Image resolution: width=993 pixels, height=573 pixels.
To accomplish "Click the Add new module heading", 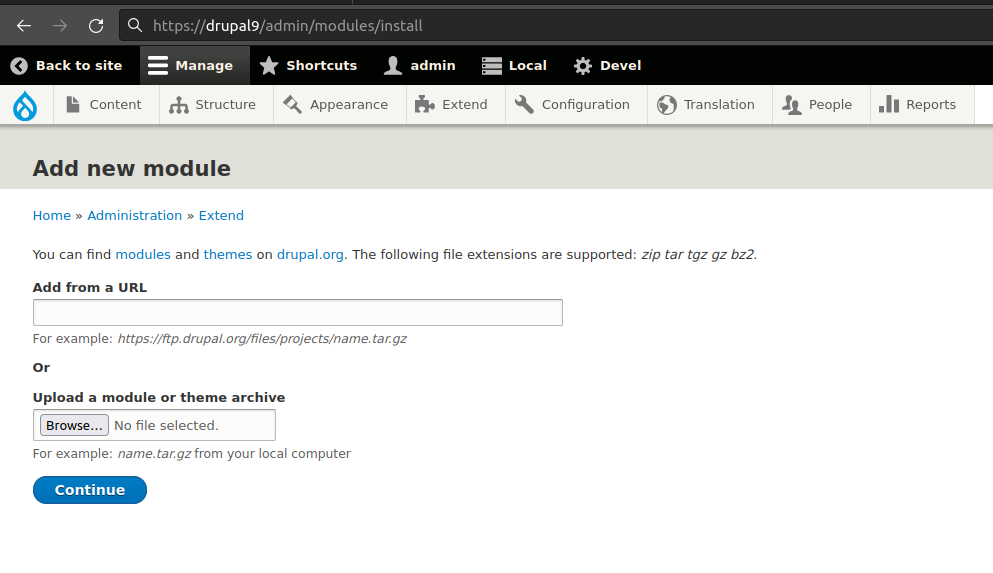I will [132, 168].
